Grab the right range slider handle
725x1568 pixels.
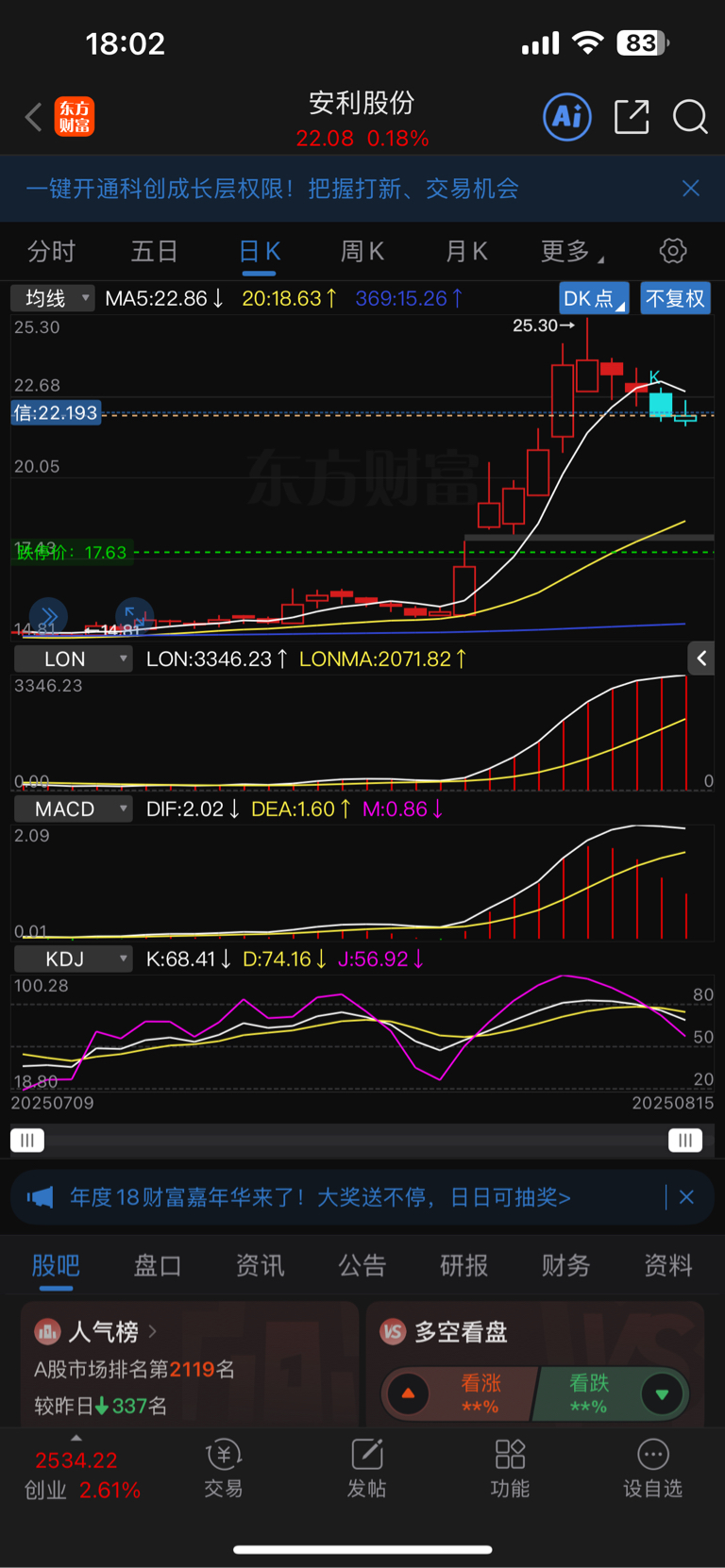tap(685, 1141)
